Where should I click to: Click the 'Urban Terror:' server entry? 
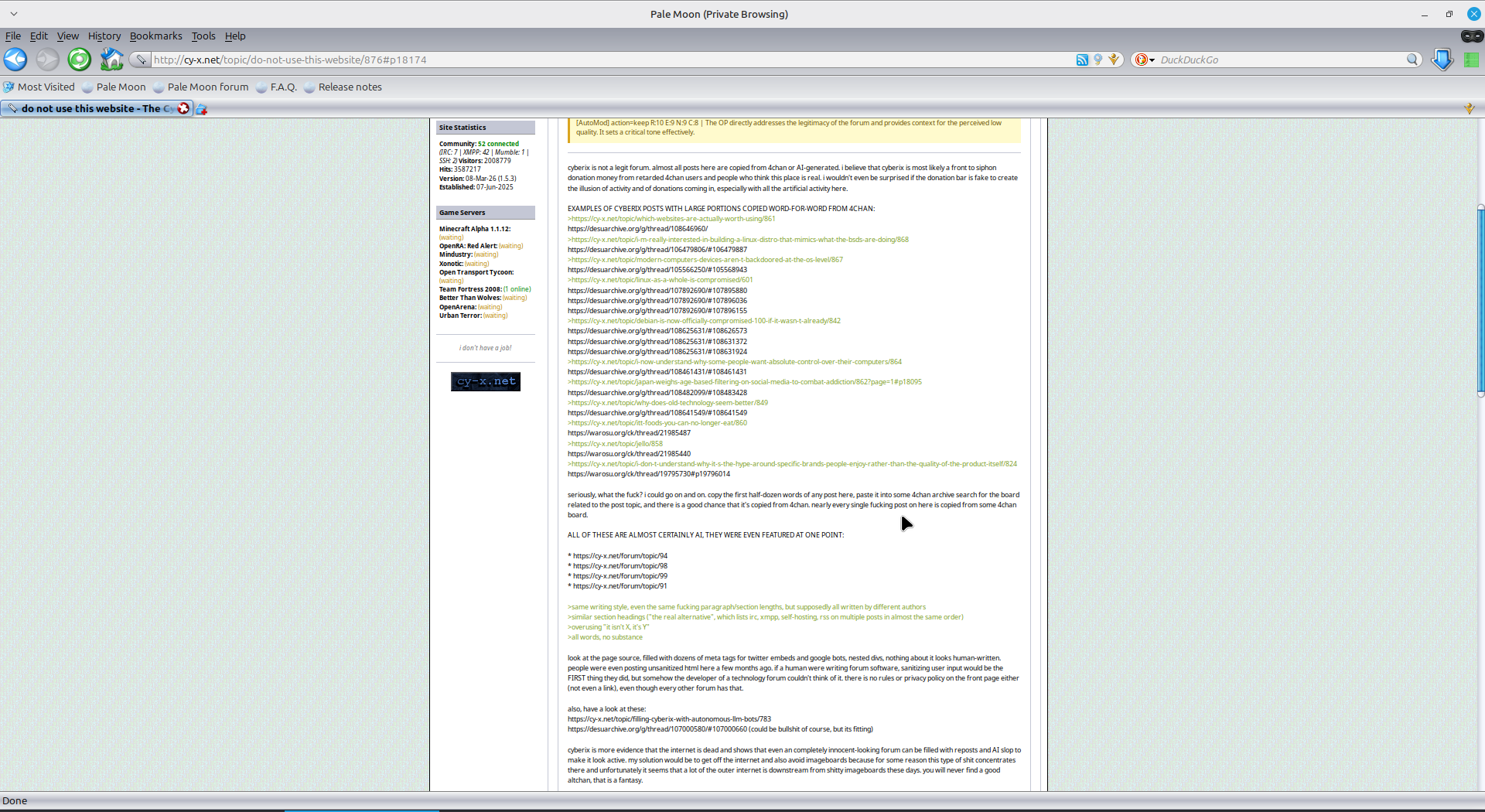click(x=460, y=316)
